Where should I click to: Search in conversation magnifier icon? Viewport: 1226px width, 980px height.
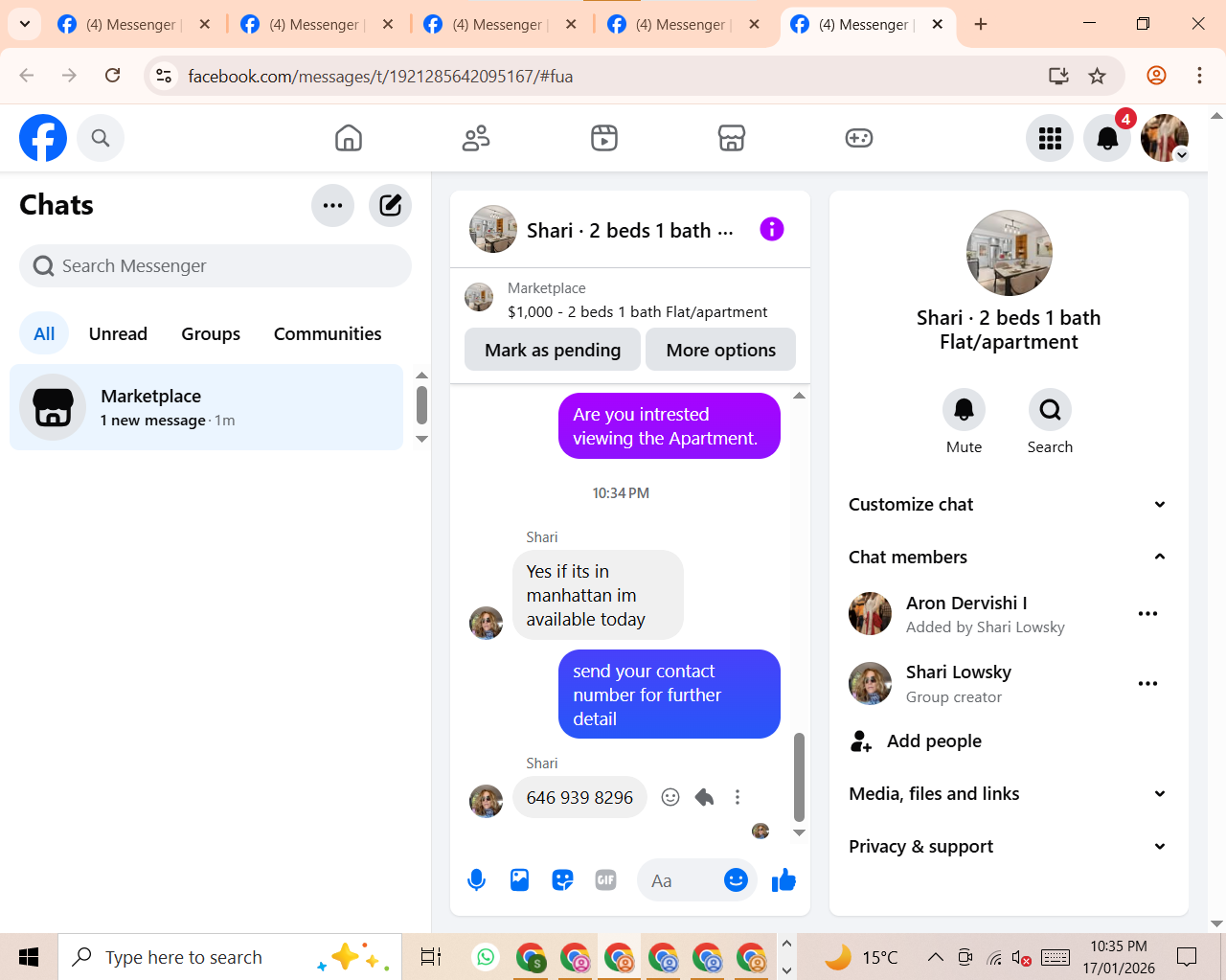tap(1050, 410)
